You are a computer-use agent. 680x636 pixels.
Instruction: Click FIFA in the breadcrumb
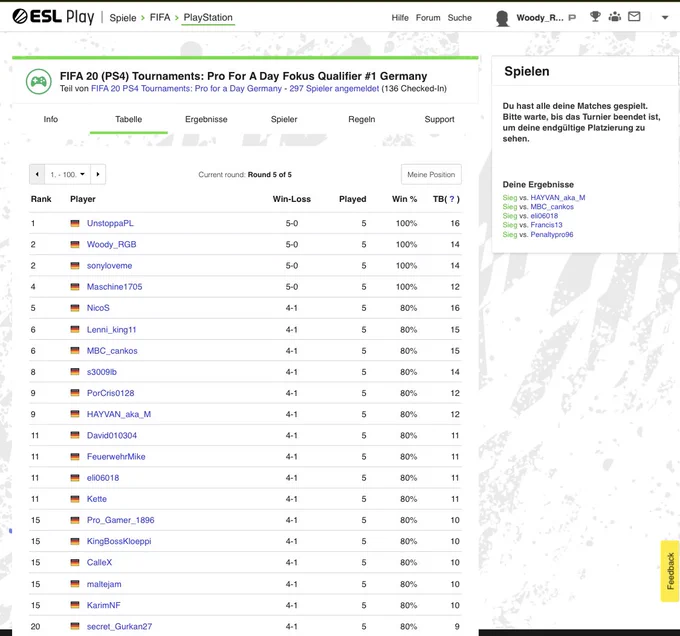click(160, 17)
